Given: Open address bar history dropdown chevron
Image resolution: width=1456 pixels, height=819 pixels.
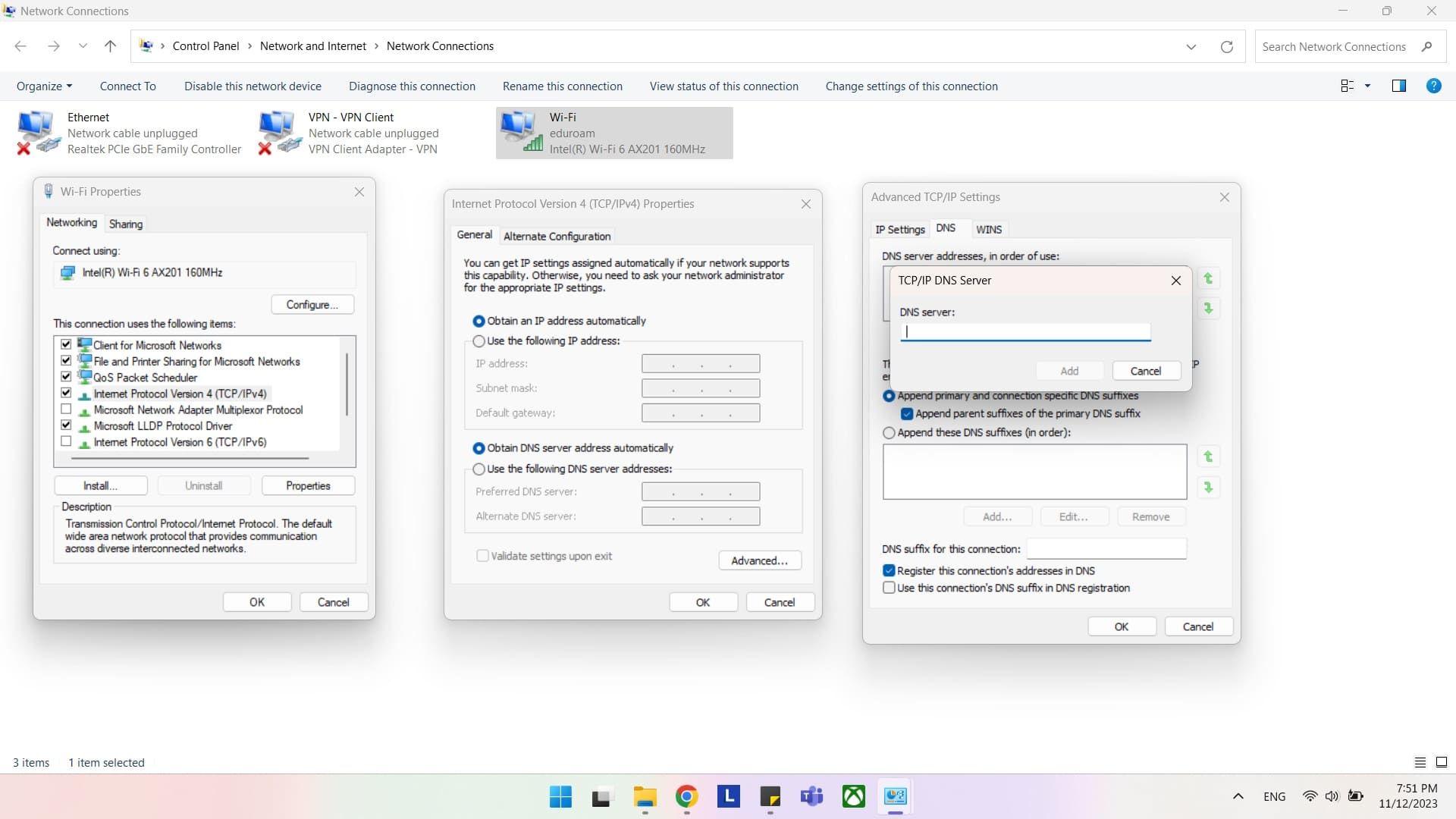Looking at the screenshot, I should (x=1191, y=46).
